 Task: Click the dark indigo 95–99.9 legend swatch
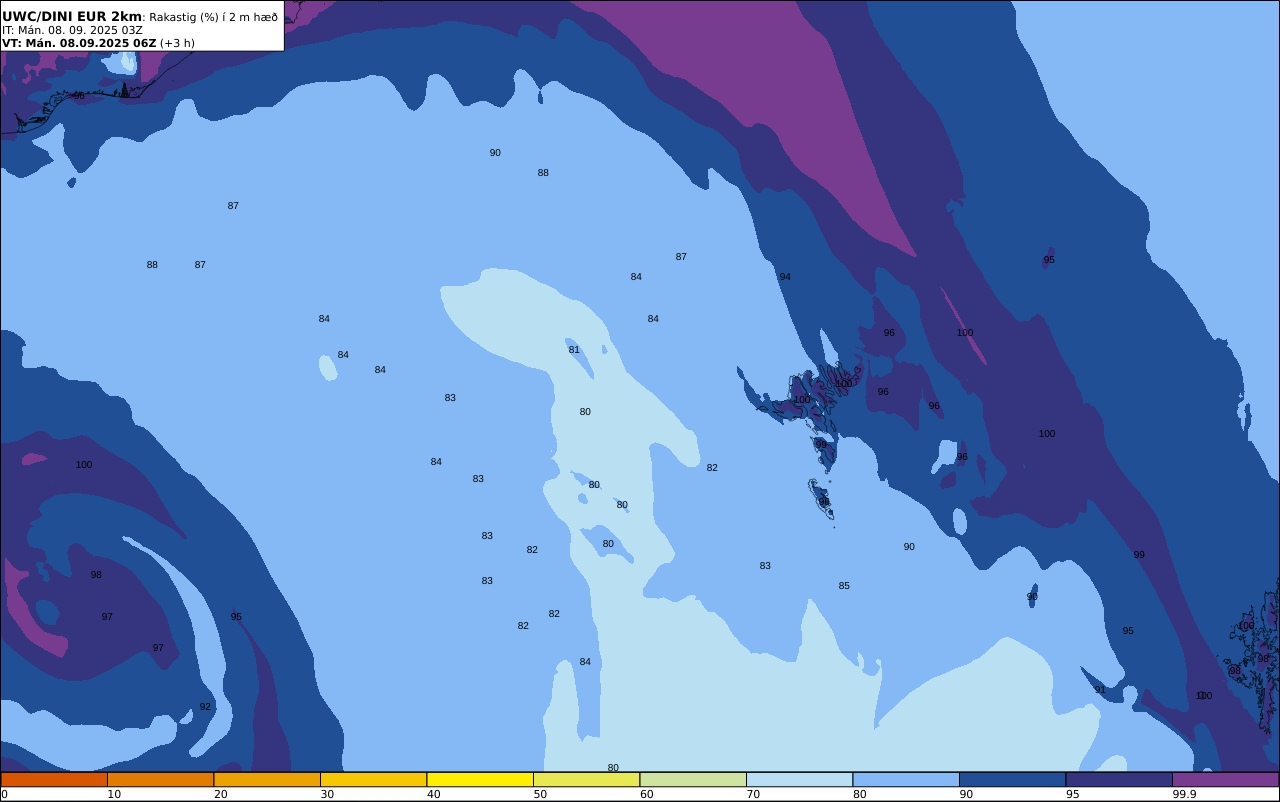(1119, 779)
